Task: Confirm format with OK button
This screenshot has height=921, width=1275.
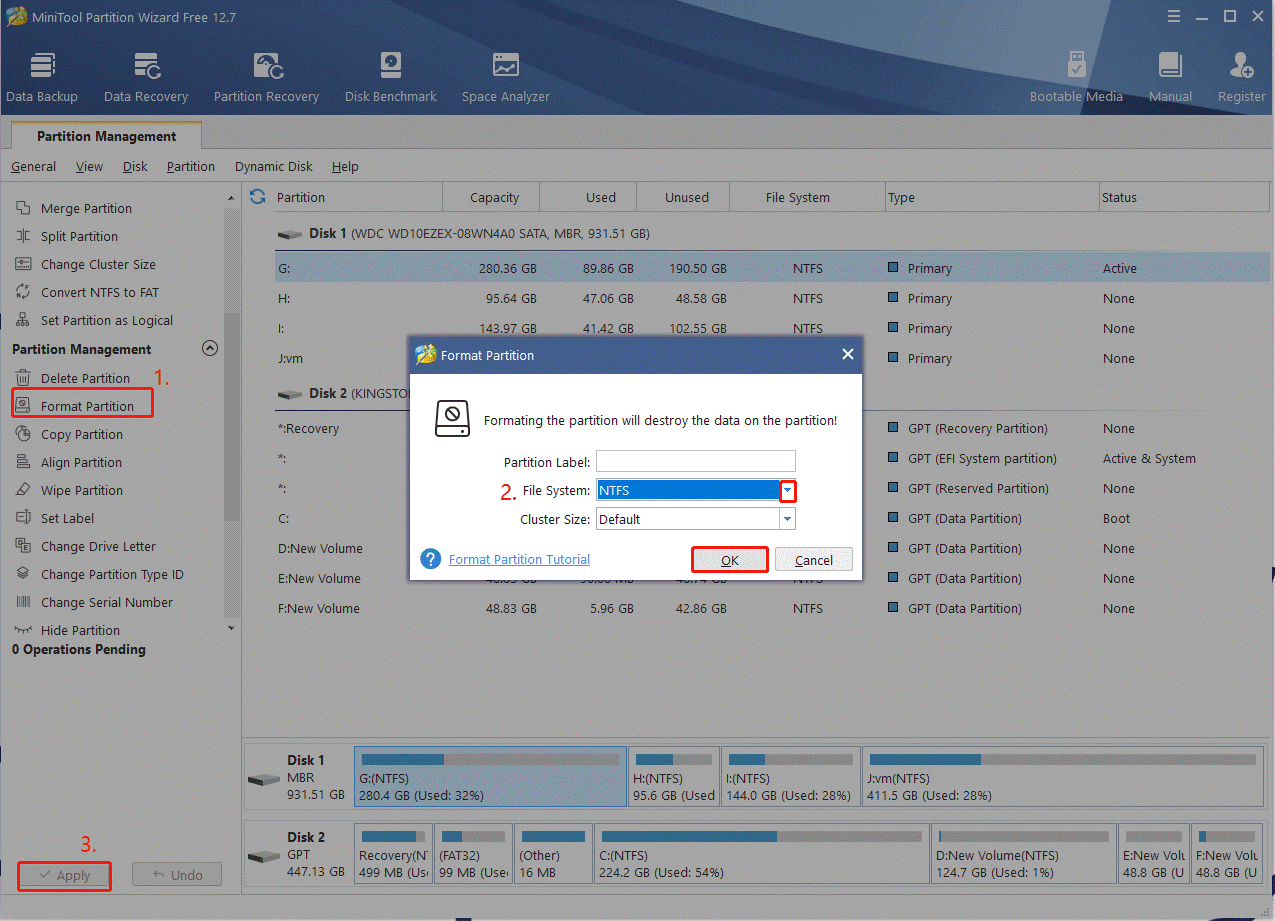Action: coord(730,559)
